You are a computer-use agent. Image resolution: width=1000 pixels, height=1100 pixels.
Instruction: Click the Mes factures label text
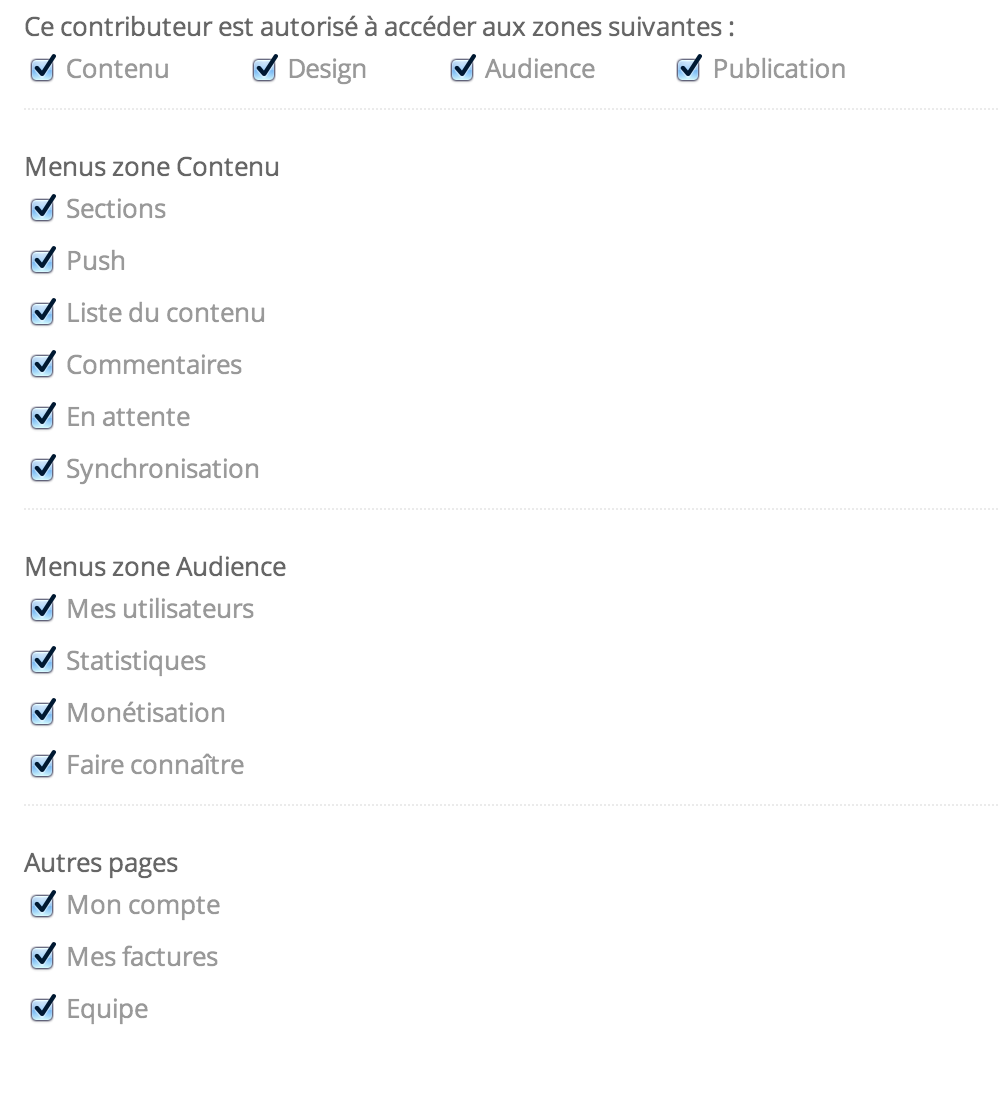(x=142, y=957)
